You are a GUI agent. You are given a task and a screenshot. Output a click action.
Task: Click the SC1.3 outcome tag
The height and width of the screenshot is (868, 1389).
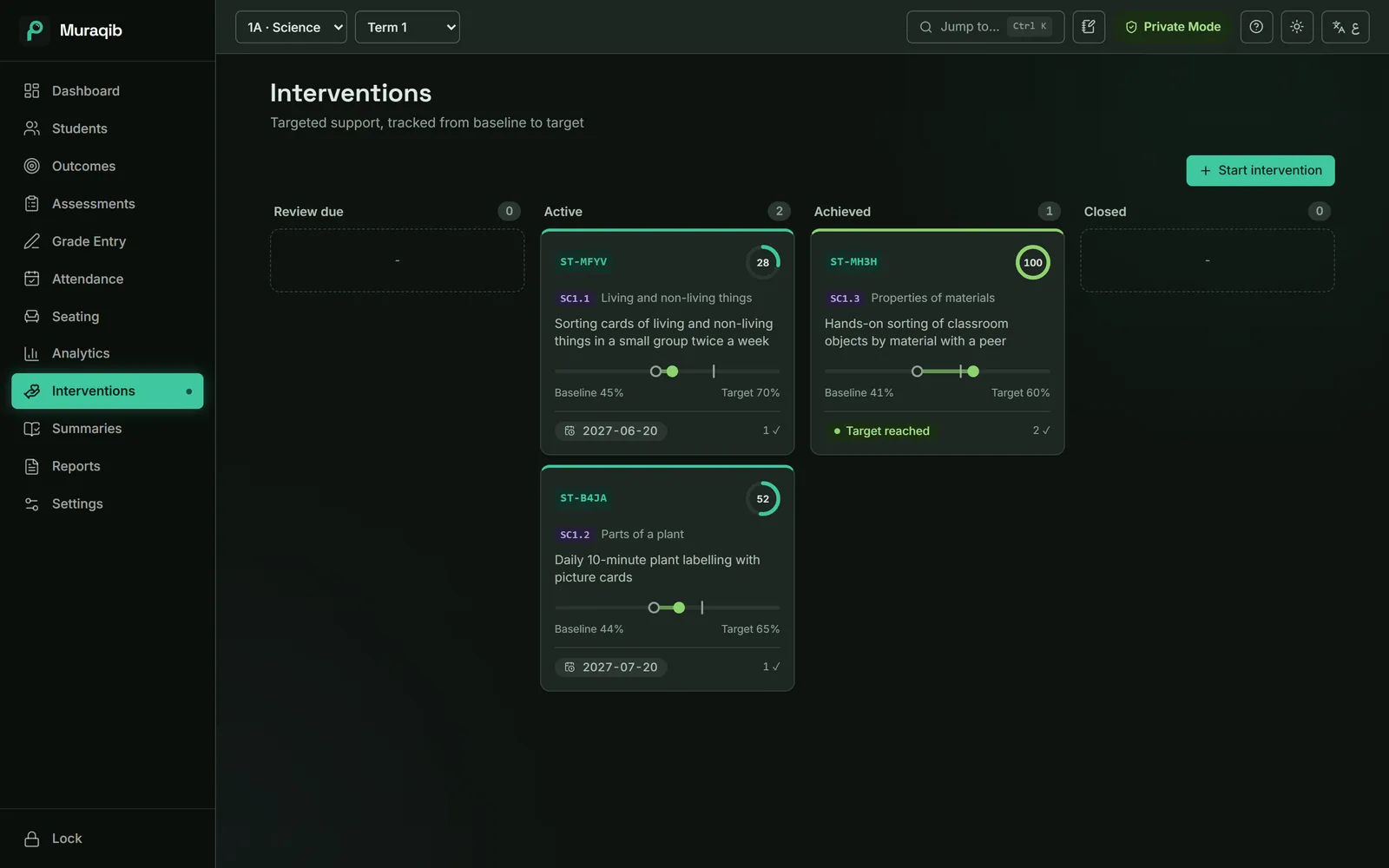845,299
